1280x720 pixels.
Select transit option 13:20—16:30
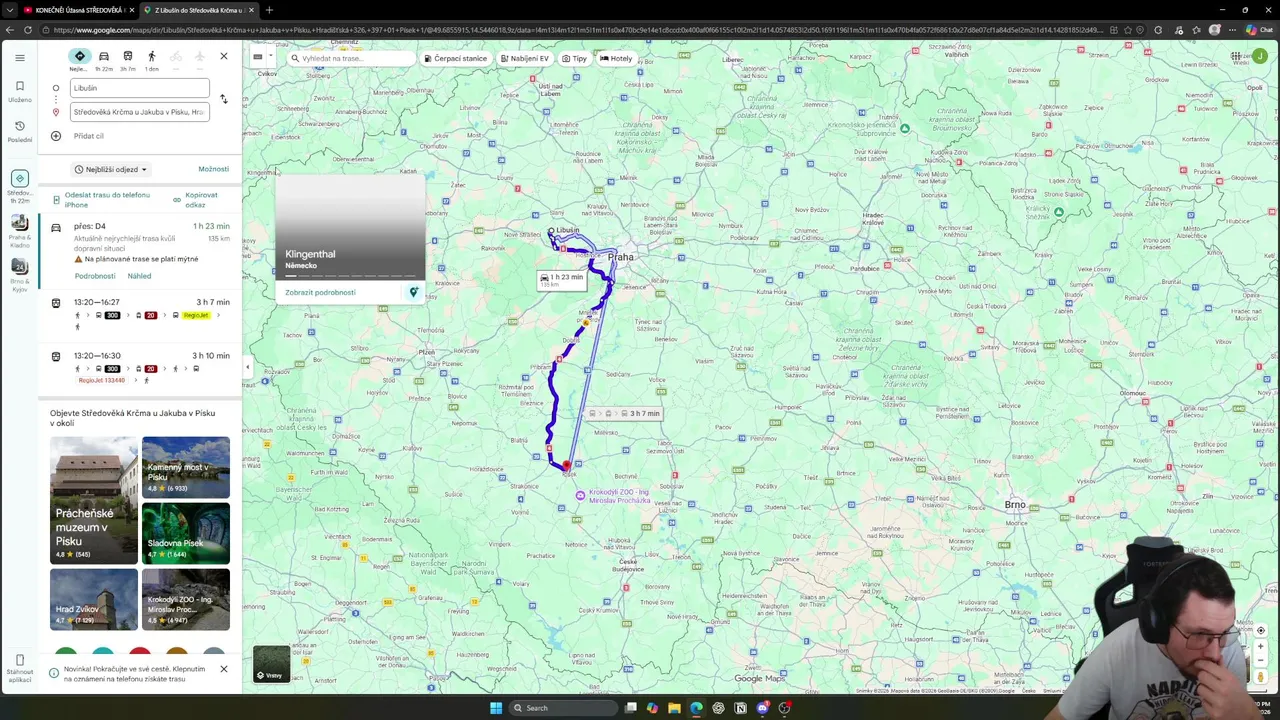[140, 368]
